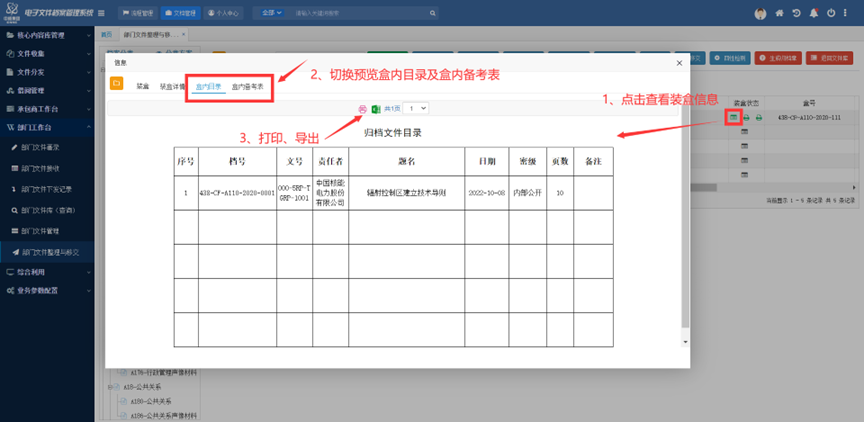Expand 文件收集 sidebar section
Viewport: 864px width, 422px height.
(47, 54)
